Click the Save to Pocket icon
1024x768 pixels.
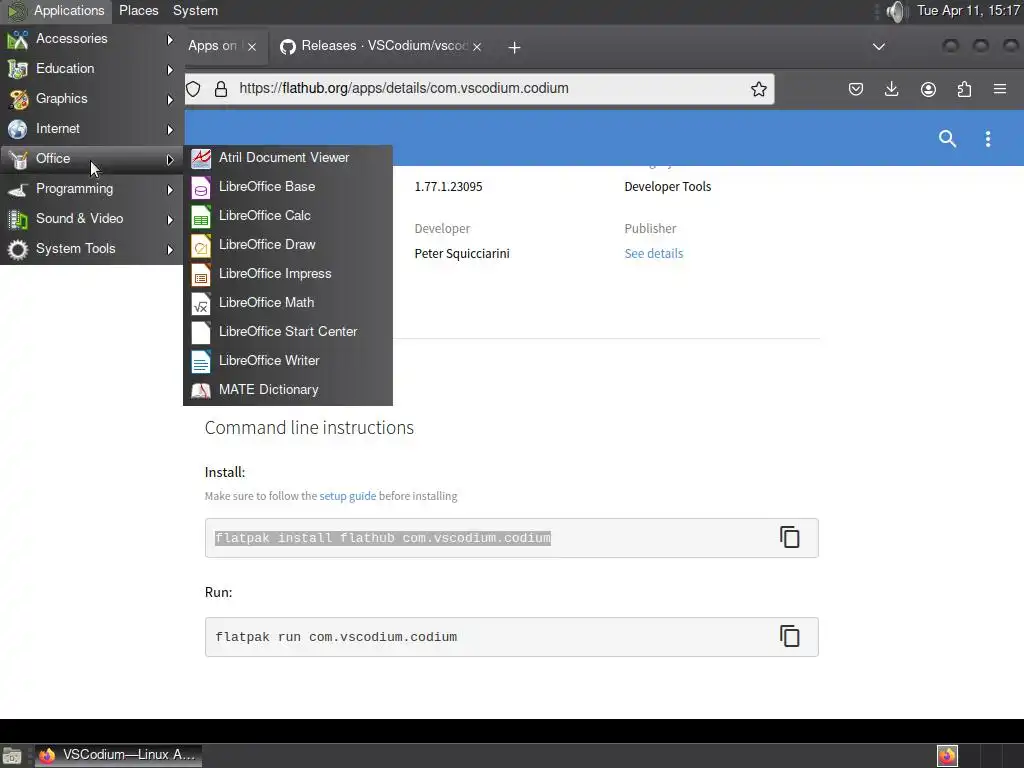click(856, 89)
